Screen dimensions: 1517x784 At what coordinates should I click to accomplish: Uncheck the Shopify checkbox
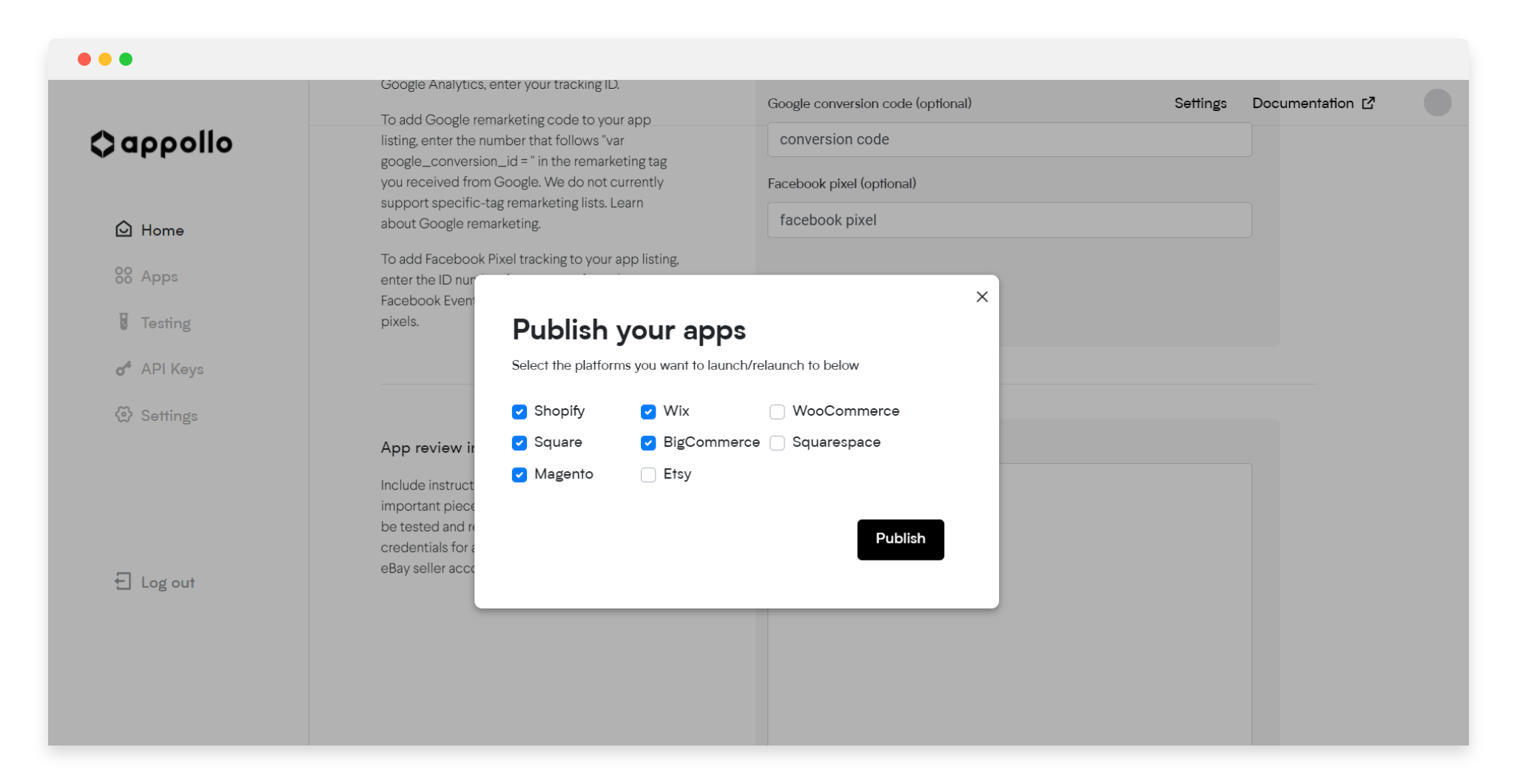coord(519,411)
